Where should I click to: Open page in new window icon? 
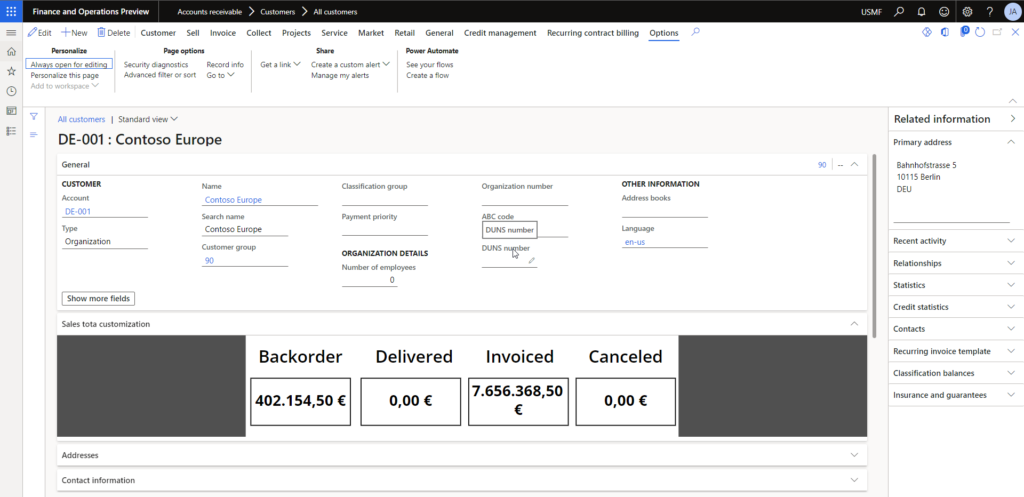click(x=997, y=32)
